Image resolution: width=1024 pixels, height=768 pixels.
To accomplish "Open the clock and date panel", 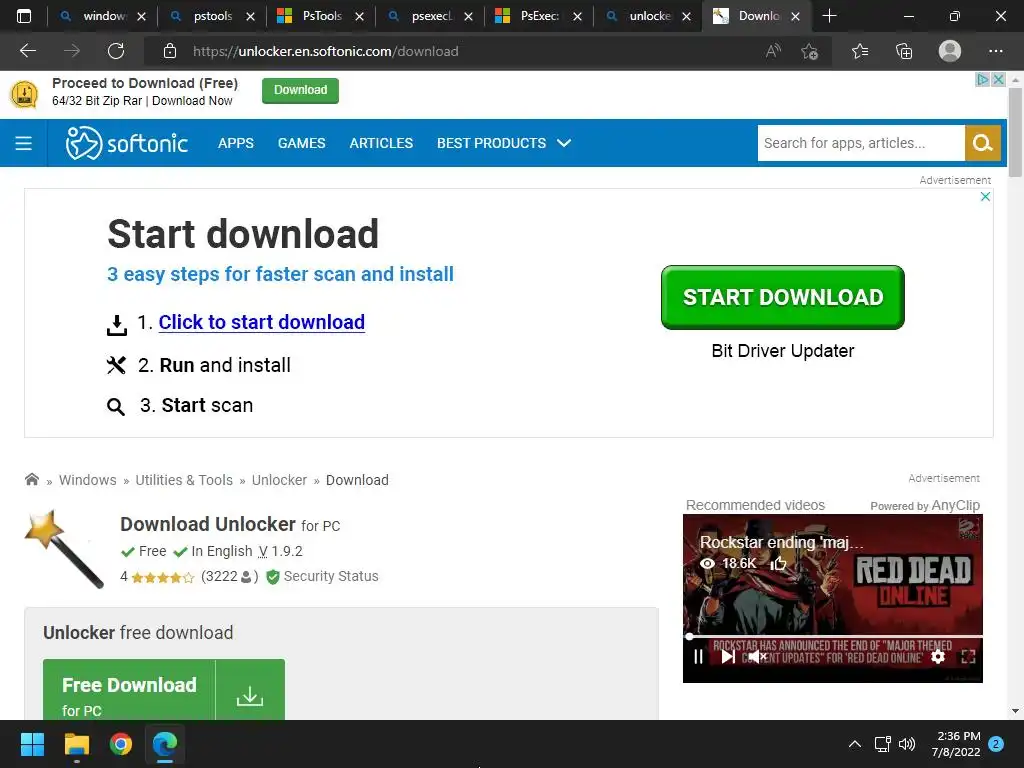I will click(x=956, y=744).
